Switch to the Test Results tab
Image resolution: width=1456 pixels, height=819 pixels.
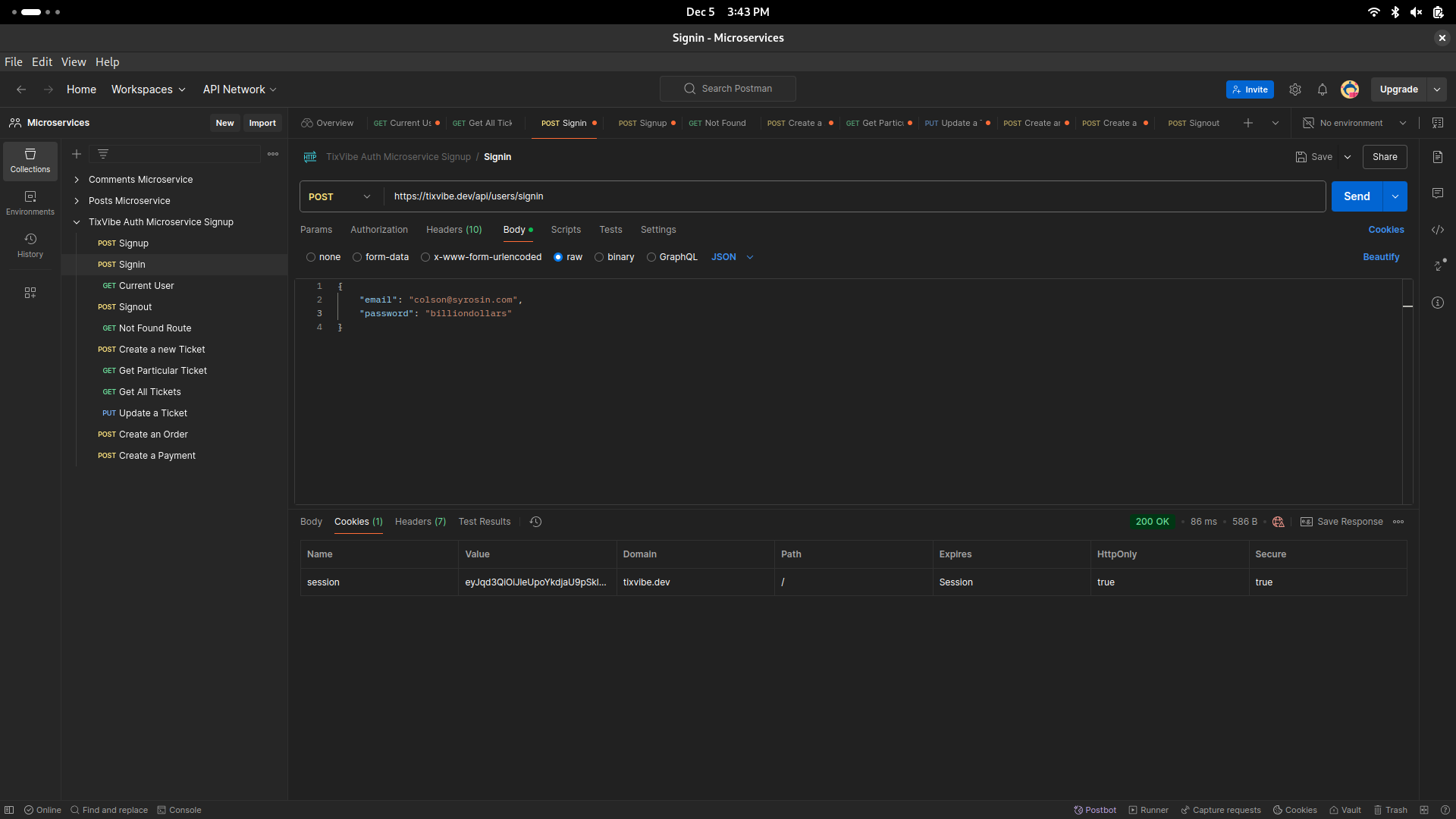point(485,521)
